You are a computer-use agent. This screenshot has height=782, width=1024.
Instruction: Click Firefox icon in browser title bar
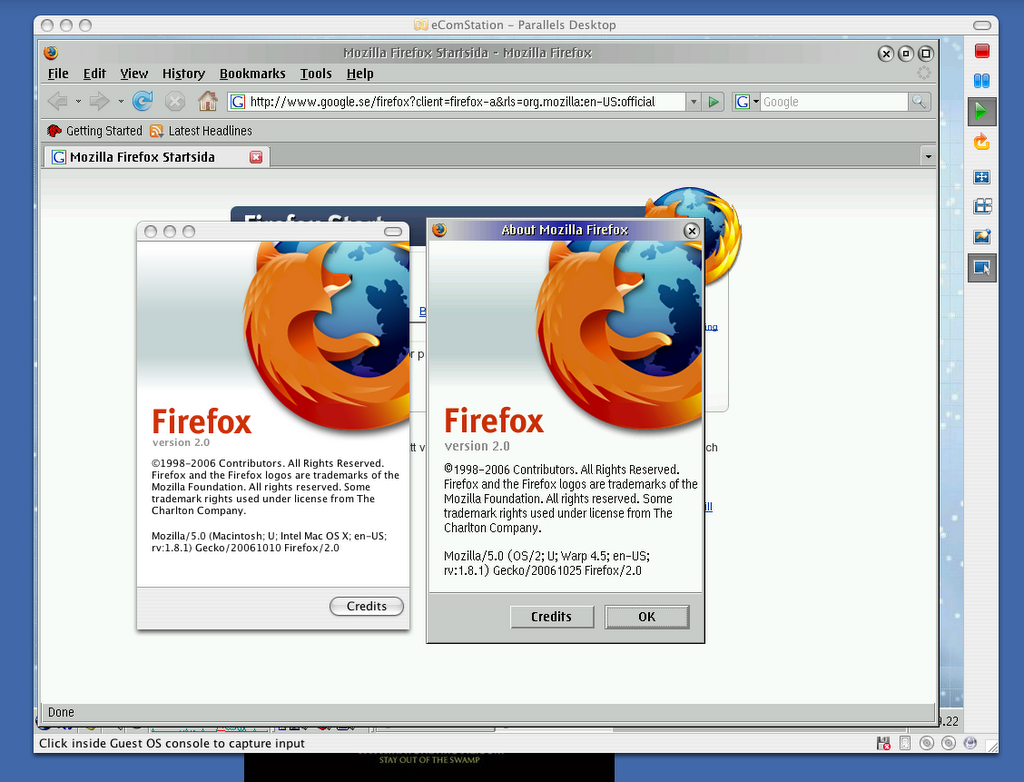point(51,52)
